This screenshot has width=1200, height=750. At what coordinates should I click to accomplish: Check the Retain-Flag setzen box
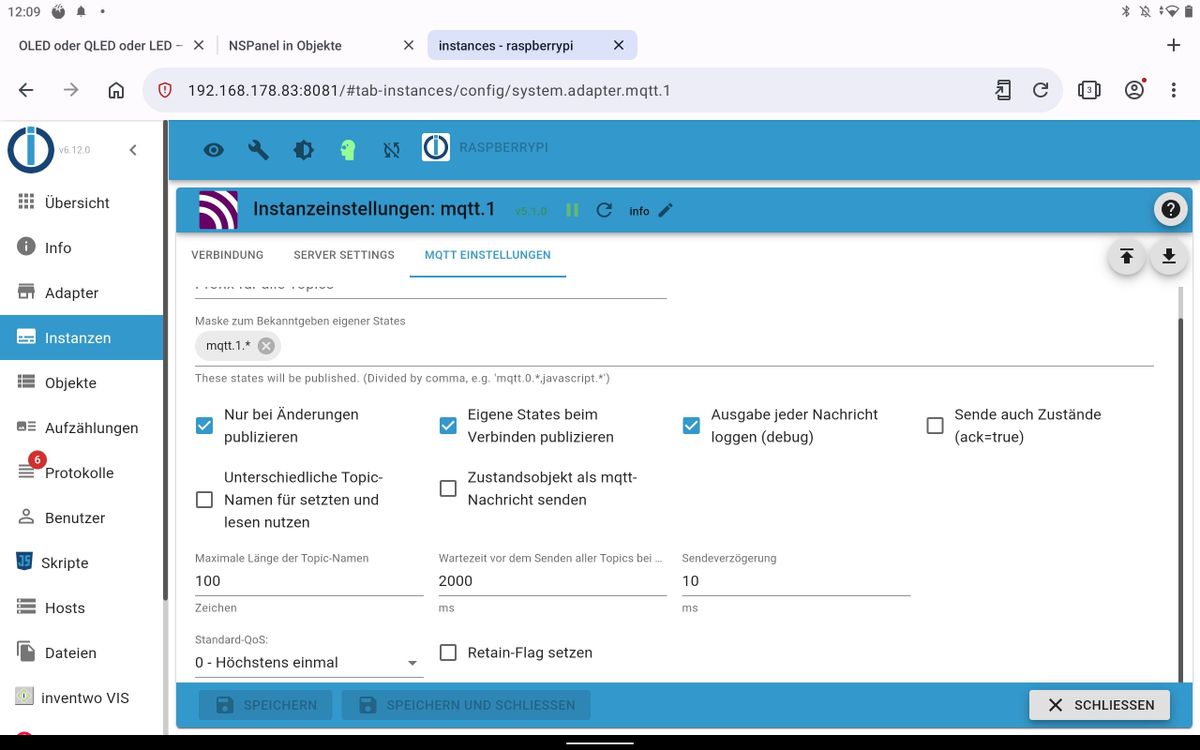448,653
